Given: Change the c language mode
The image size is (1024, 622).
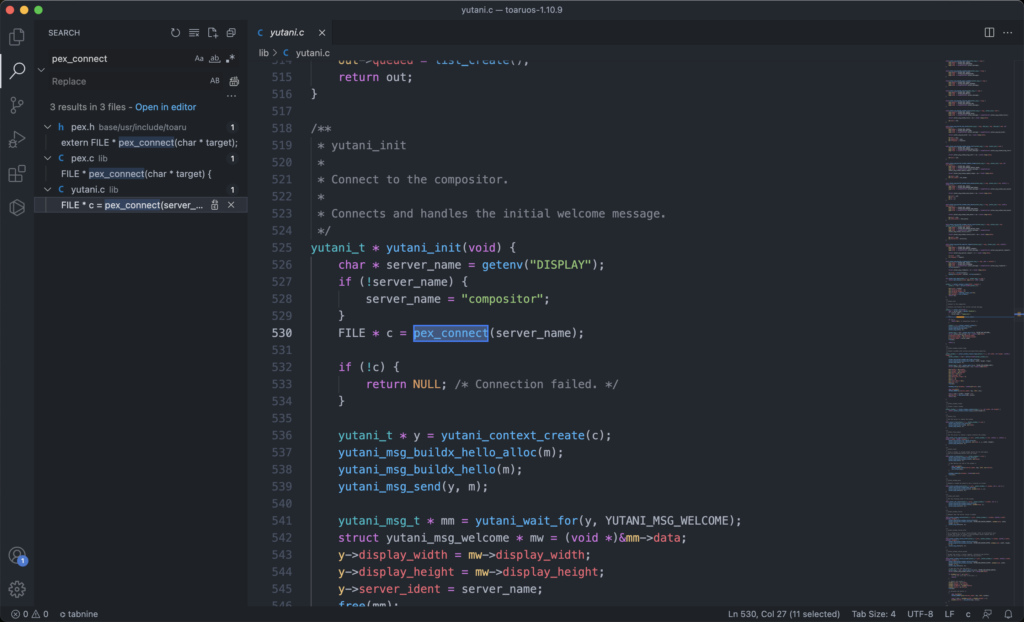Looking at the screenshot, I should (968, 614).
